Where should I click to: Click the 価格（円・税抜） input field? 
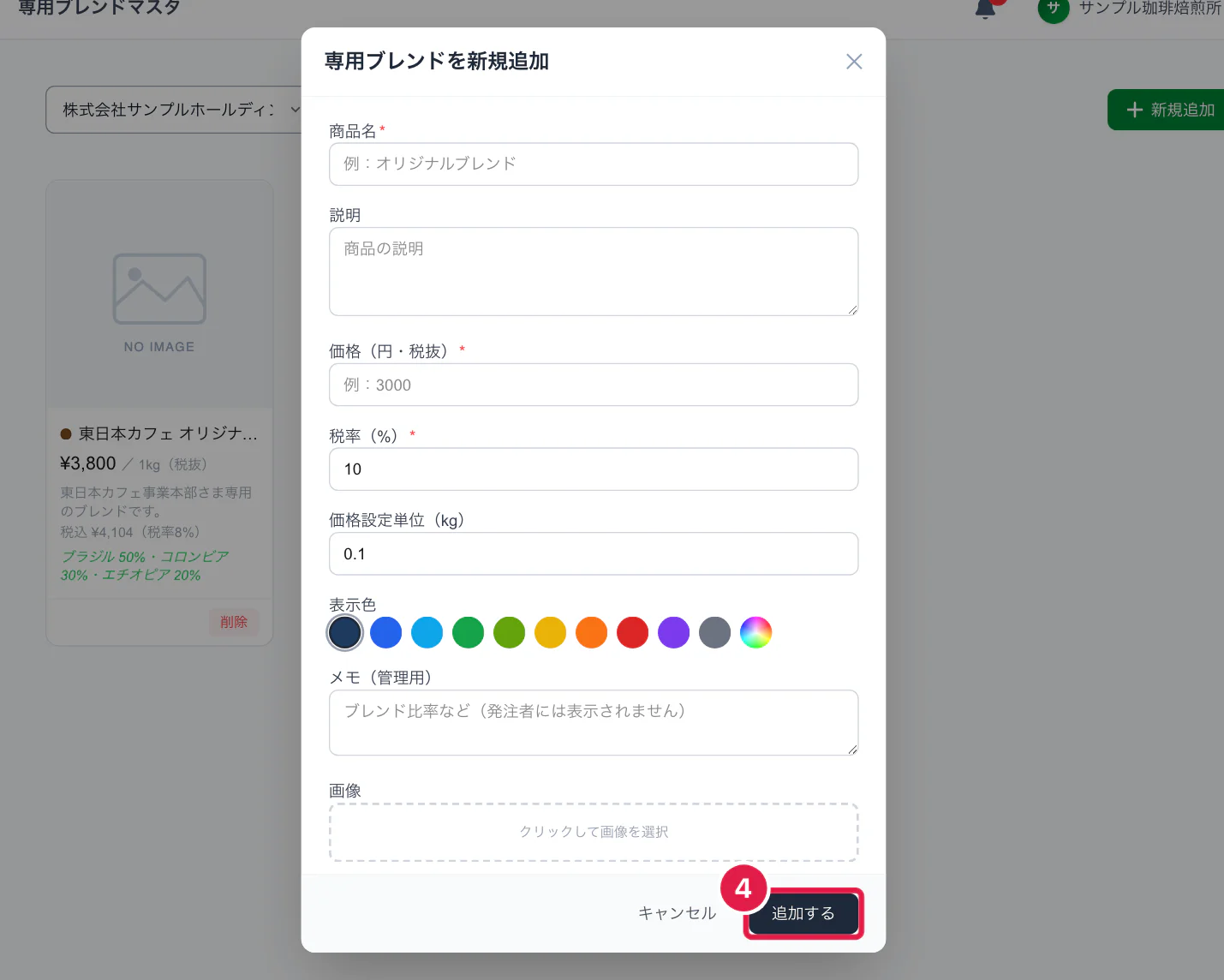coord(594,385)
